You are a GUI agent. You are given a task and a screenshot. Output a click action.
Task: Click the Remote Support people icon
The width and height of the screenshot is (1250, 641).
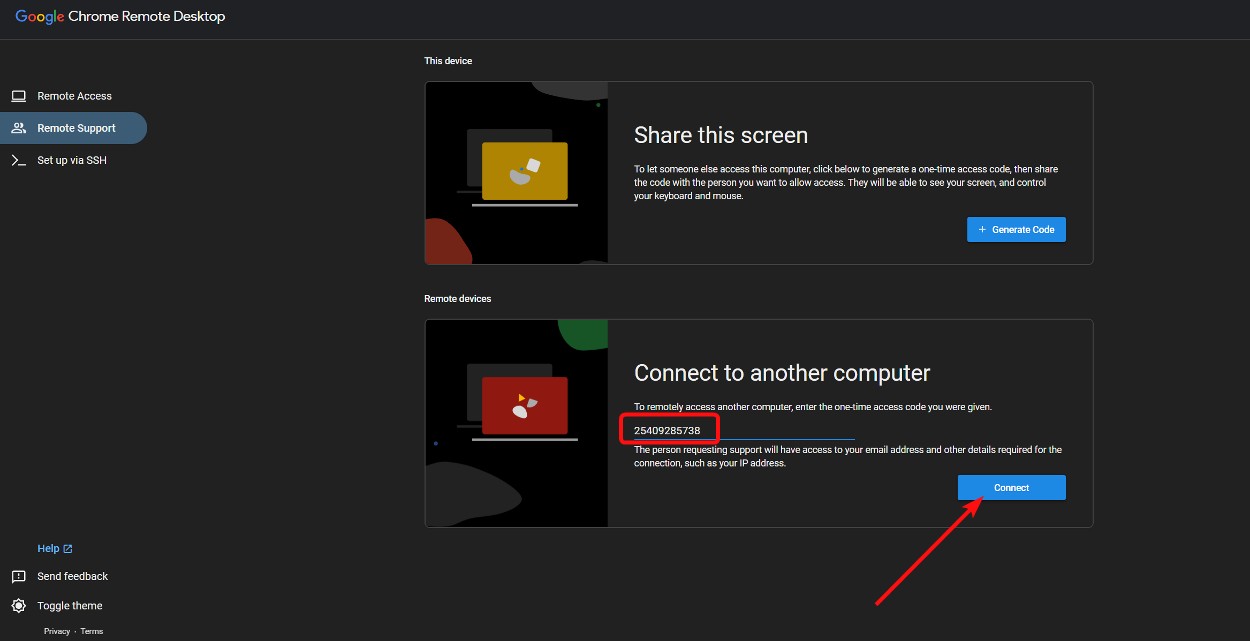click(x=18, y=128)
